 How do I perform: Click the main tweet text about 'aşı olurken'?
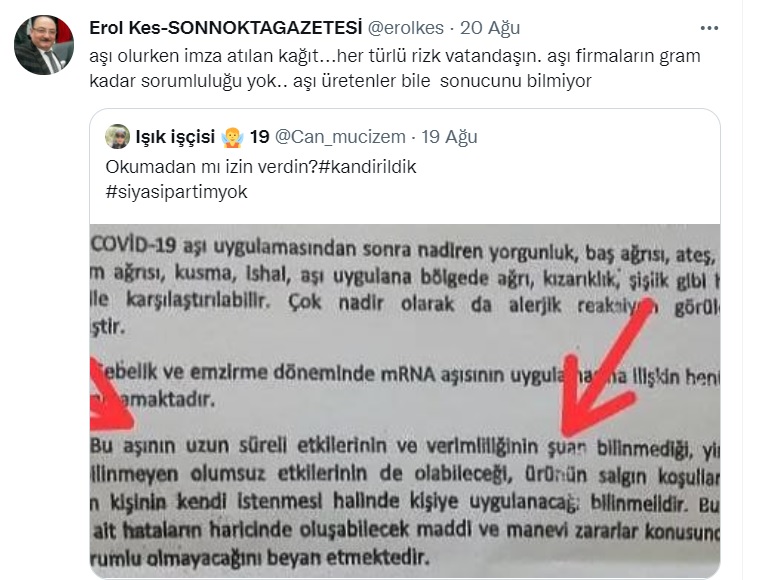[395, 68]
